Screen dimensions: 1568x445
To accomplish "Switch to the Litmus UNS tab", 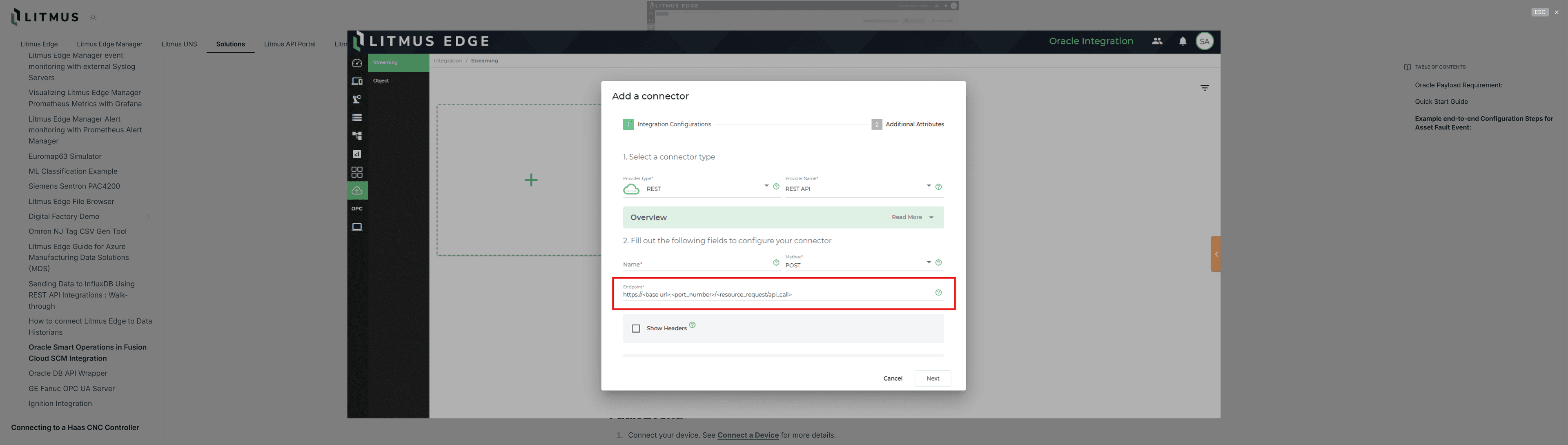I will [179, 44].
